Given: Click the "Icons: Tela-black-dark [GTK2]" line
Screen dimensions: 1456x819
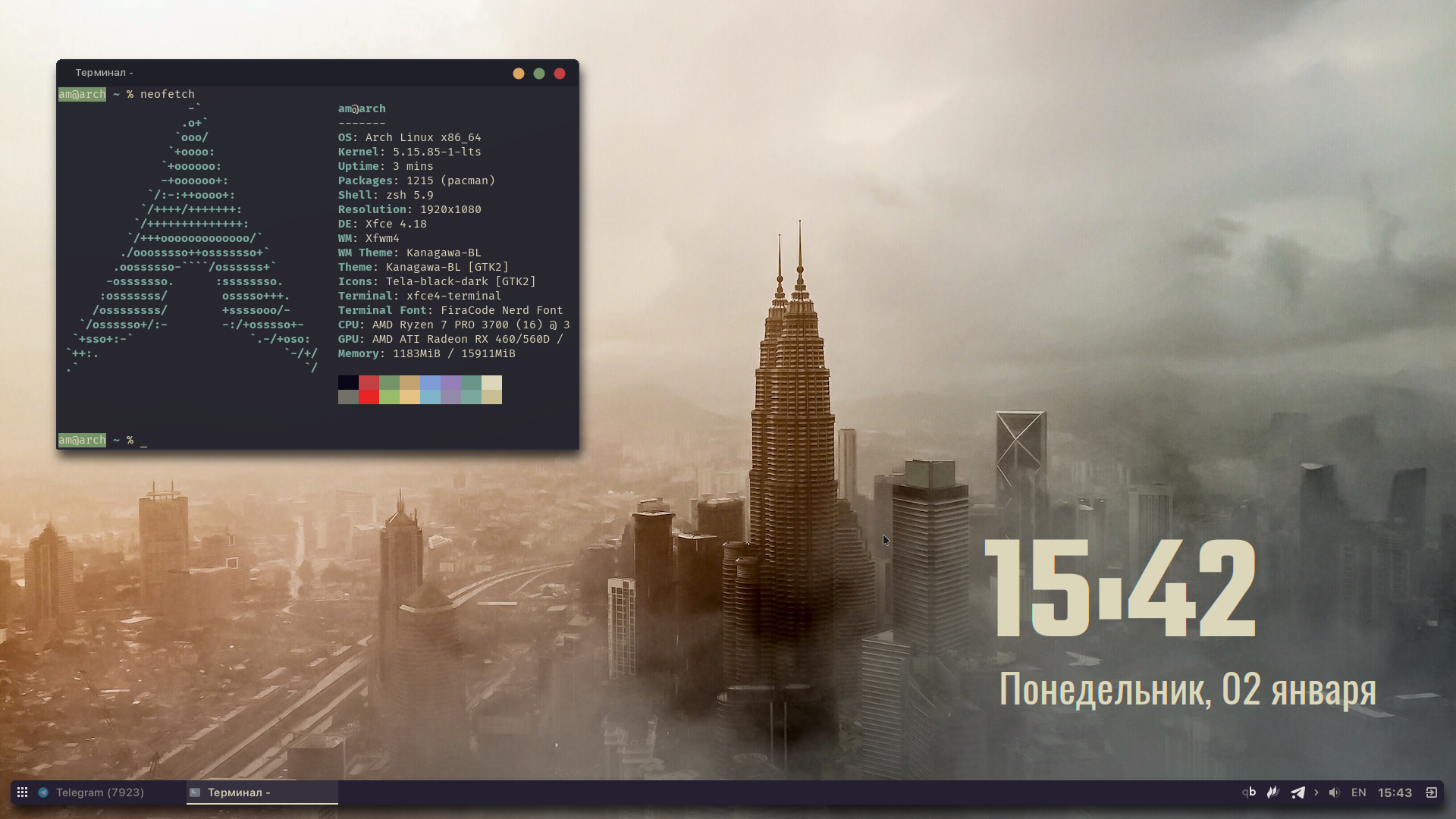Looking at the screenshot, I should (x=437, y=281).
